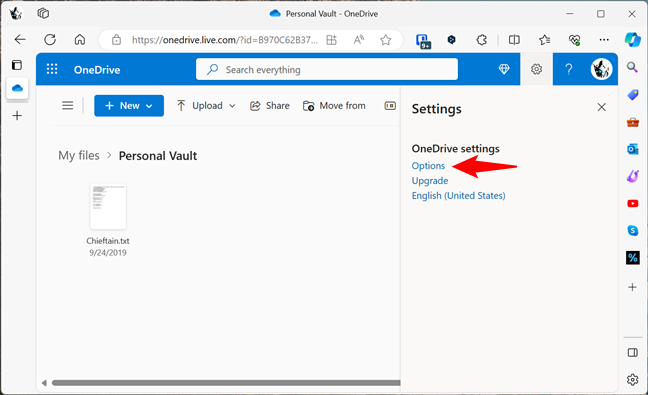Open the workspaces icon in title bar
Screen dimensions: 648x395
click(43, 14)
